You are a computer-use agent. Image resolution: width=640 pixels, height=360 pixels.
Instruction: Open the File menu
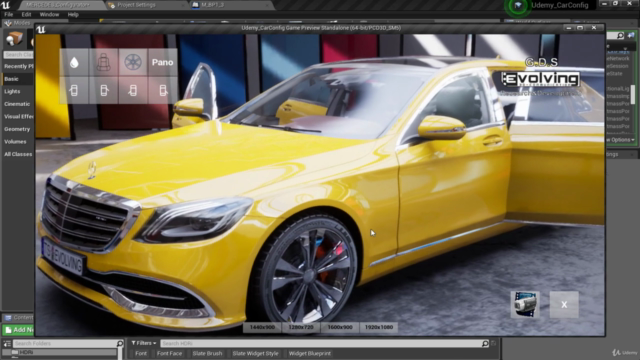(x=9, y=14)
